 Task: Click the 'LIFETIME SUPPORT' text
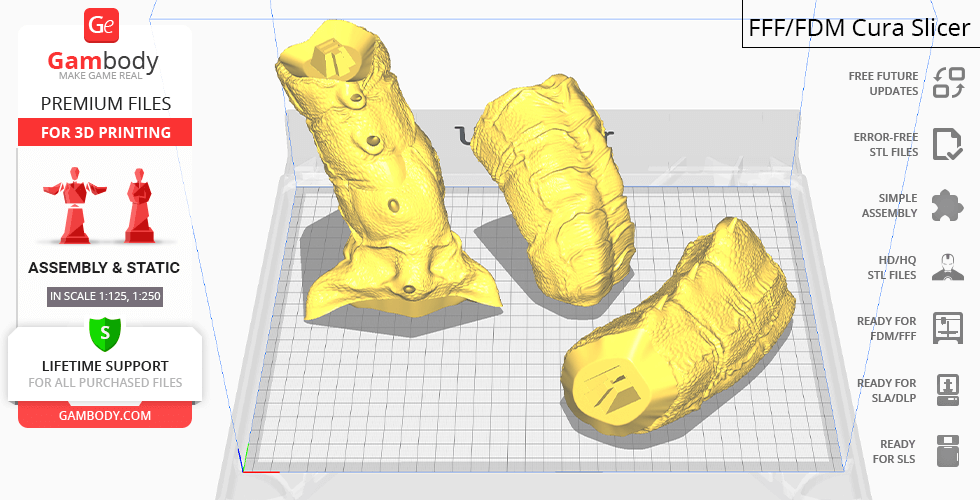point(105,366)
